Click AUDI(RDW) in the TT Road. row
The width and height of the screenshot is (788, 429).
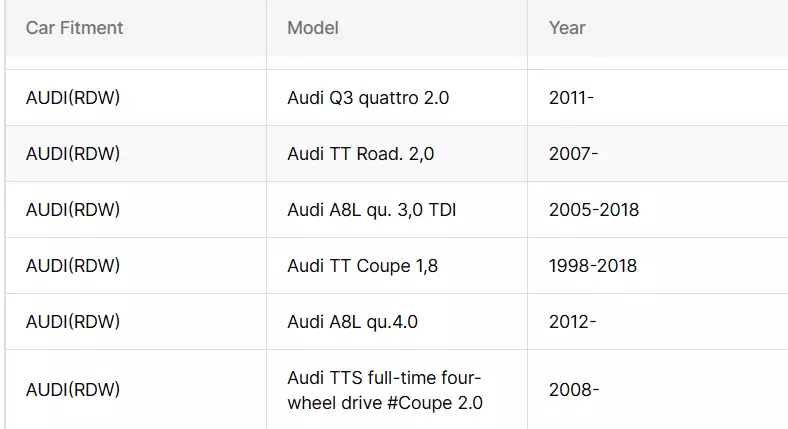tap(73, 154)
